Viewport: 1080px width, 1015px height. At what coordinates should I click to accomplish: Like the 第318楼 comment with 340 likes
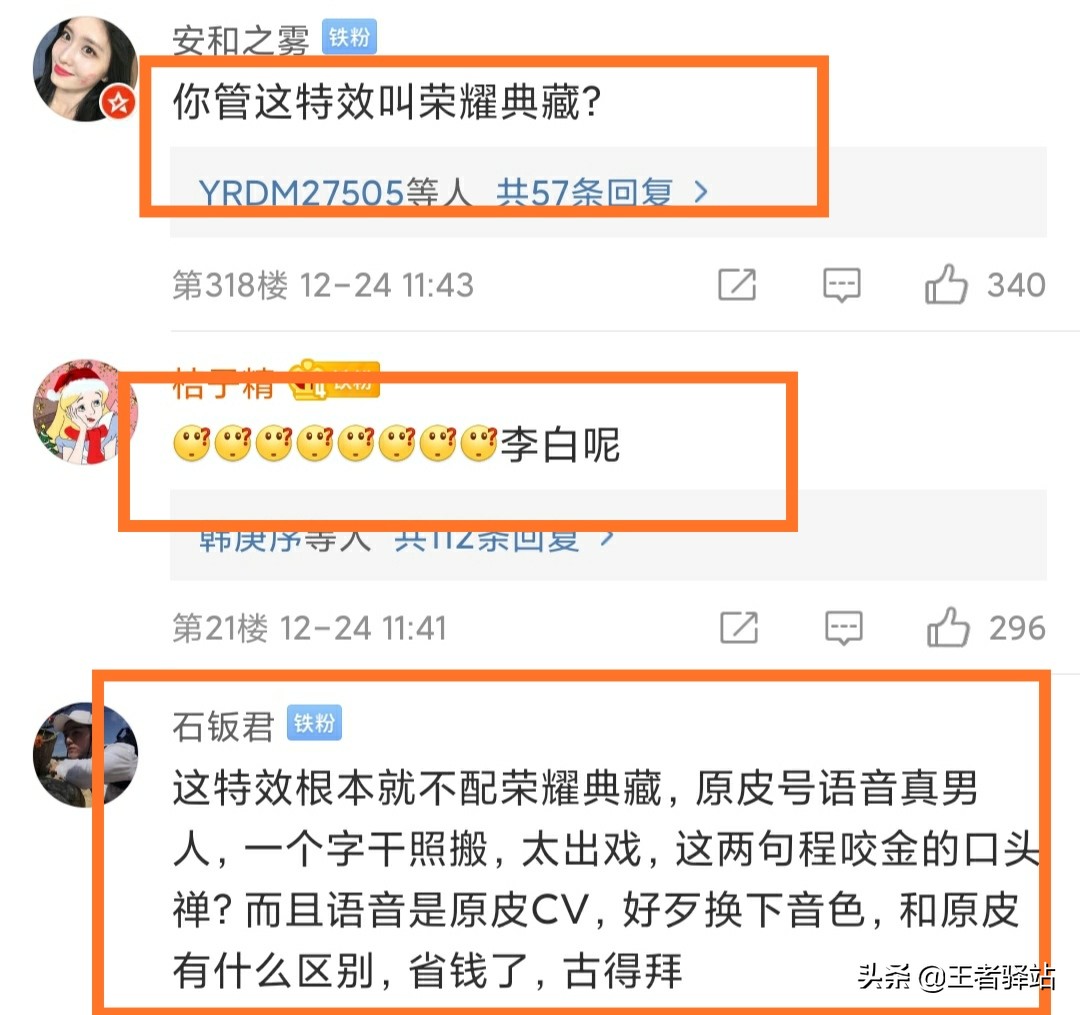tap(946, 284)
